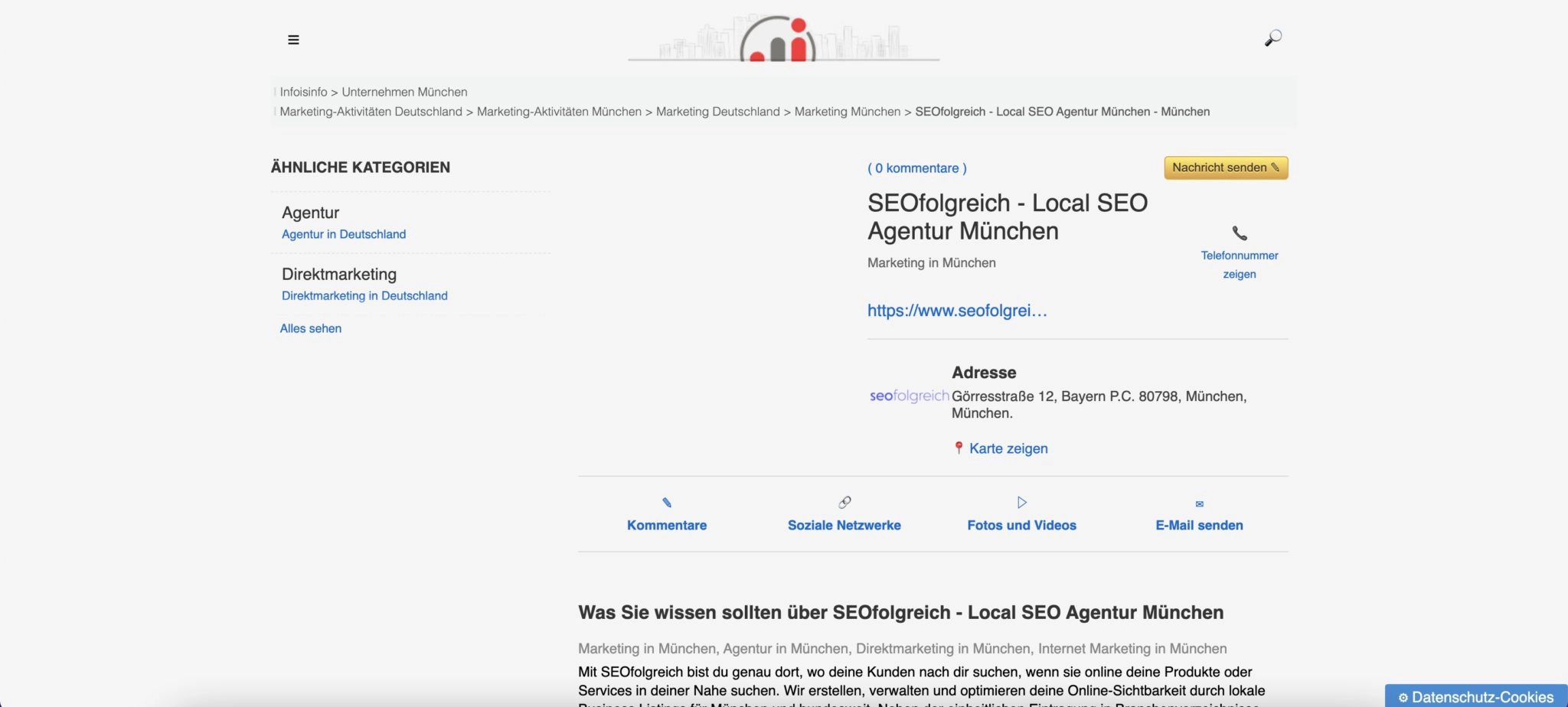Image resolution: width=1568 pixels, height=707 pixels.
Task: Click the seofolgreich company logo
Action: click(909, 396)
